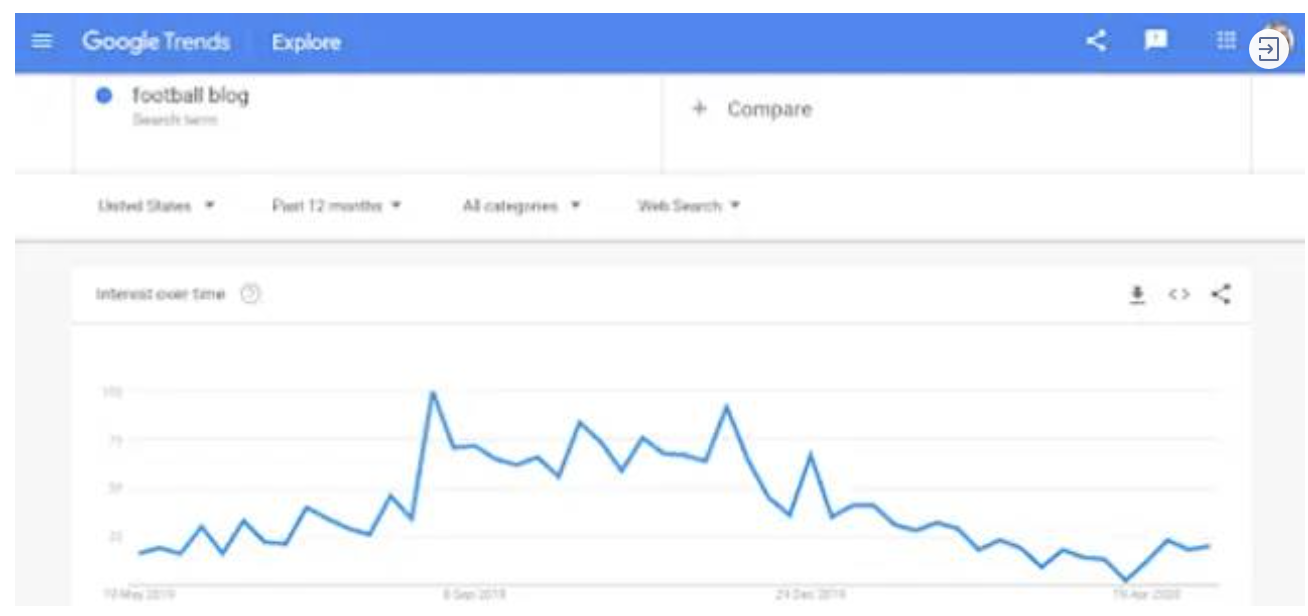
Task: Share the interest over time chart
Action: click(x=1221, y=294)
